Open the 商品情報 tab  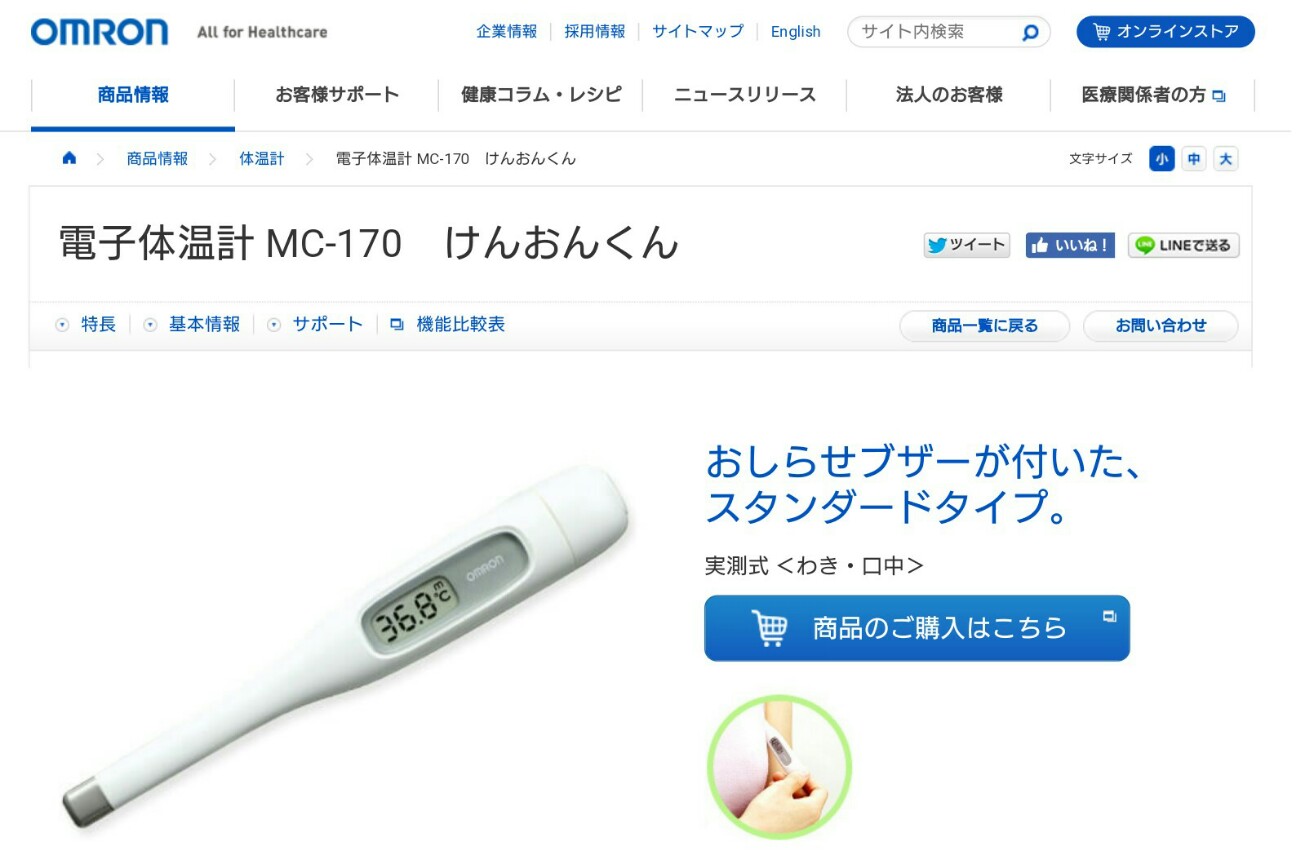click(133, 95)
